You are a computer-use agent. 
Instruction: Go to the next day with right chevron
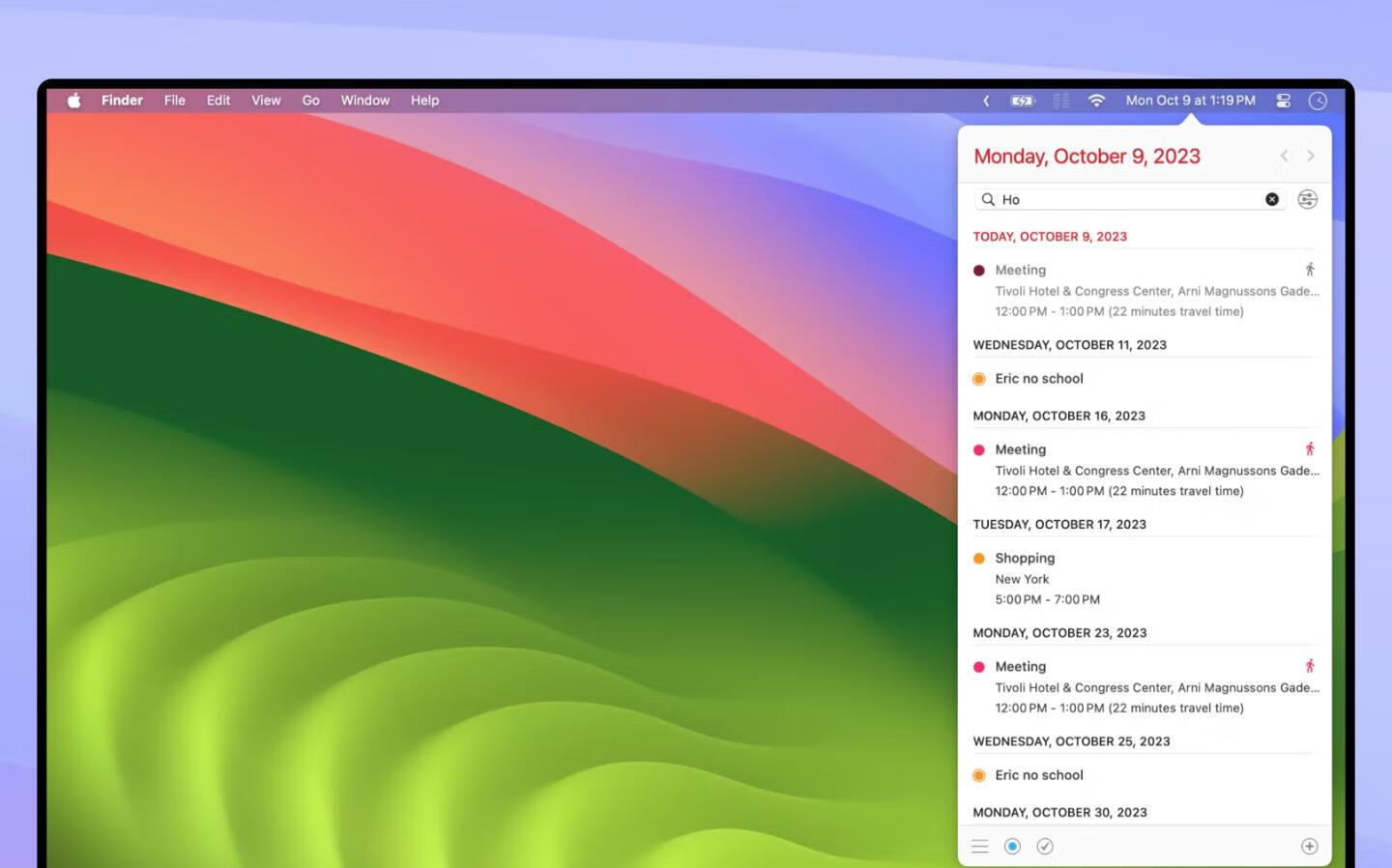(x=1311, y=156)
